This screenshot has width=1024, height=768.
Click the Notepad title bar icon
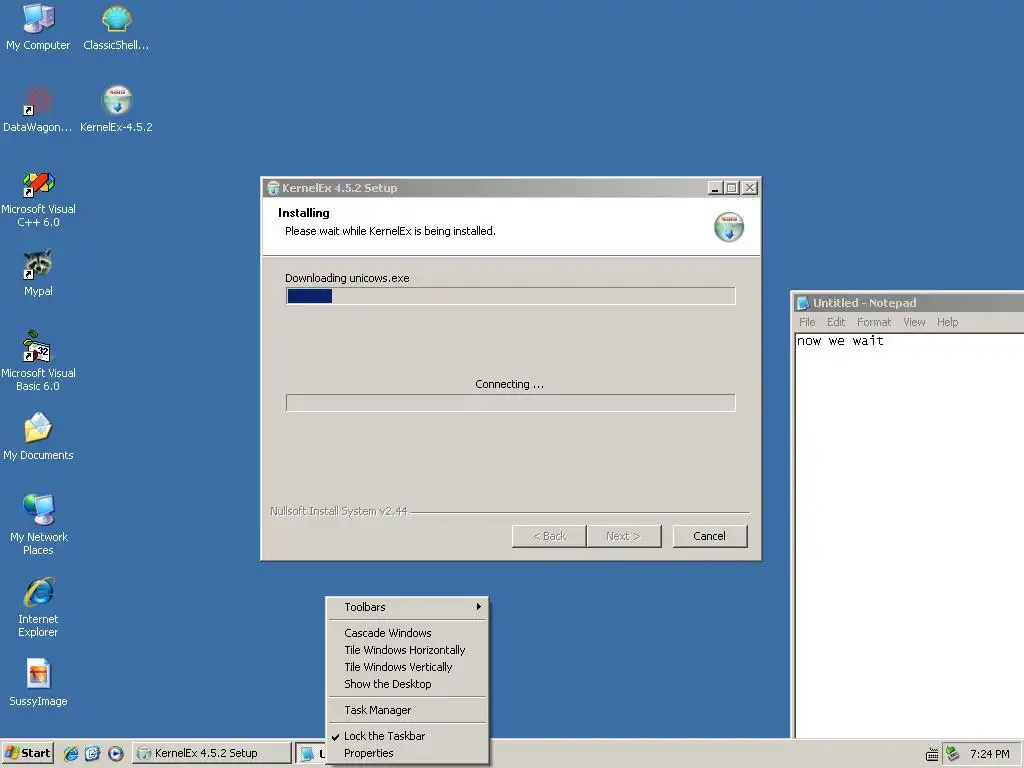point(803,303)
